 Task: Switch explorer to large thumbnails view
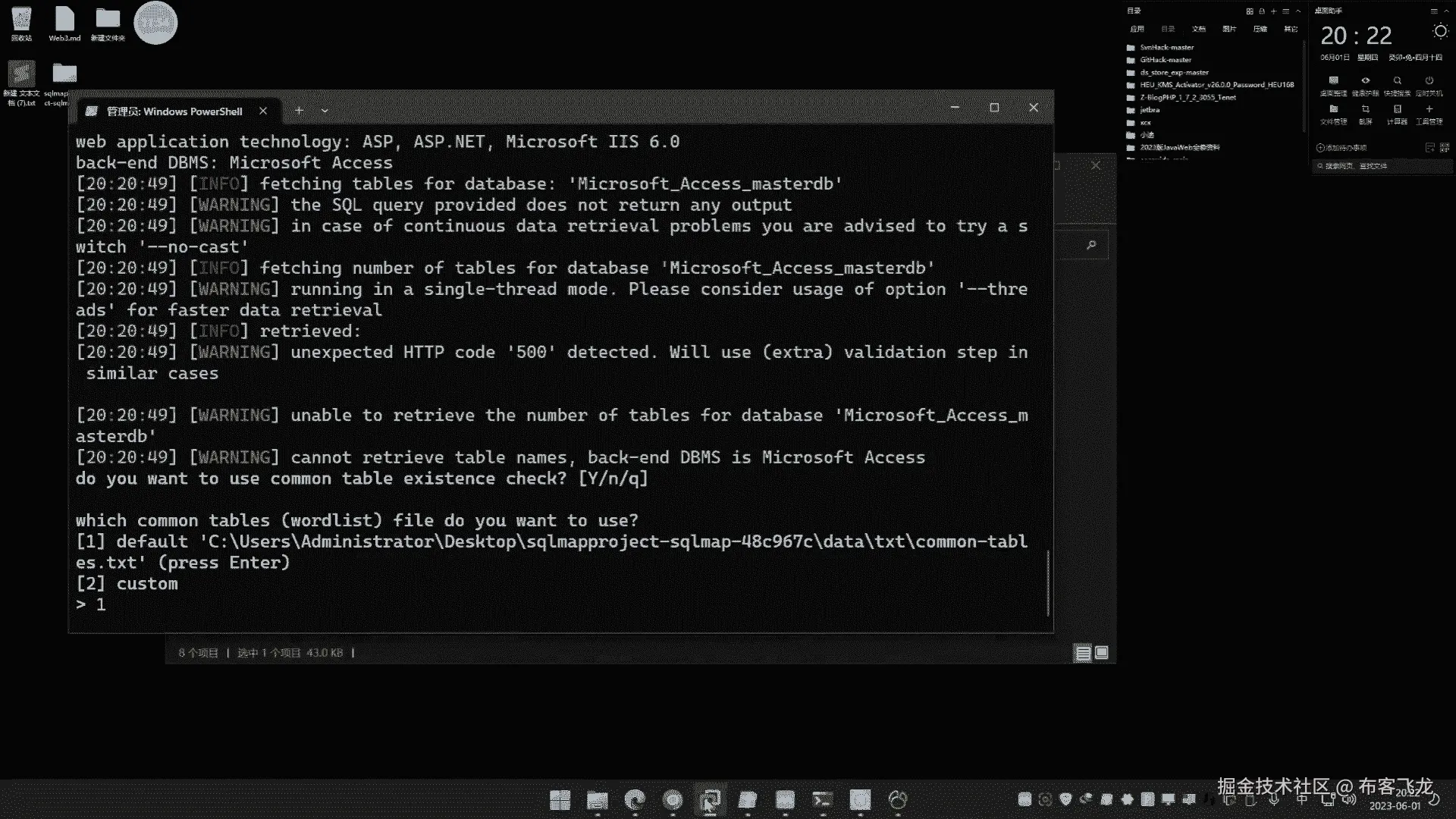[x=1102, y=653]
